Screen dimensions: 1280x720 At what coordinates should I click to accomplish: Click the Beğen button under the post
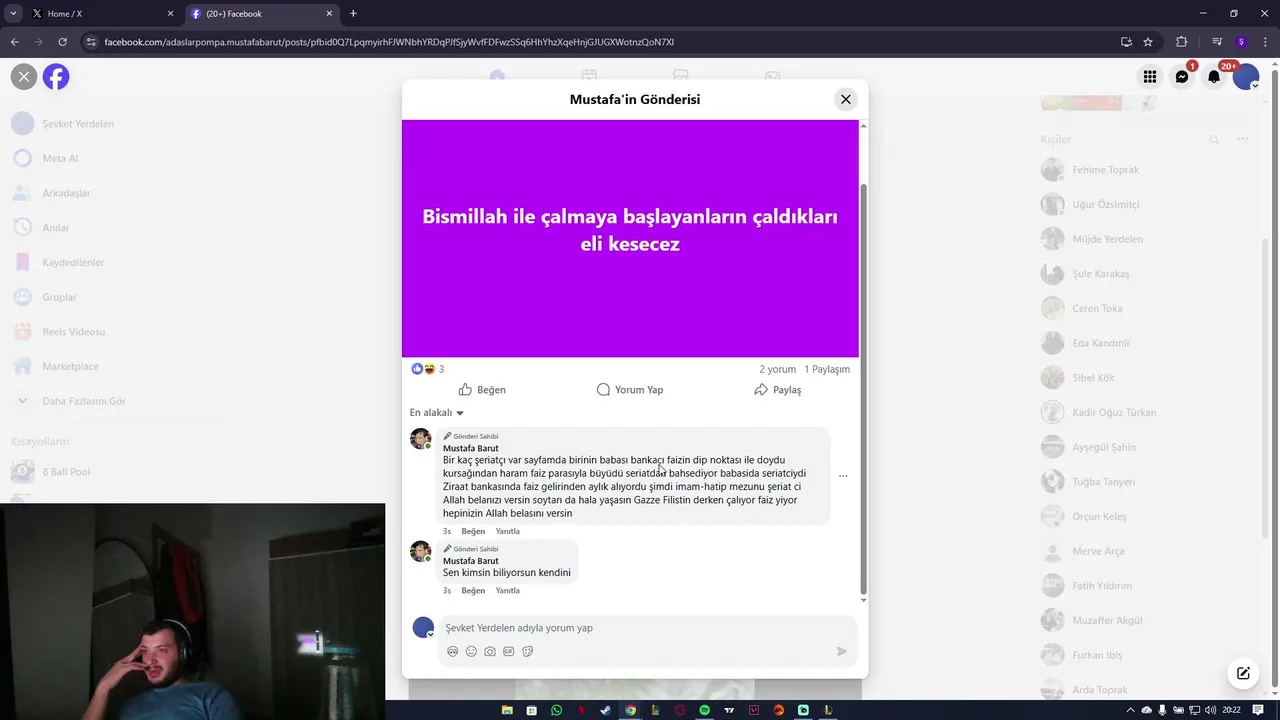click(x=482, y=390)
